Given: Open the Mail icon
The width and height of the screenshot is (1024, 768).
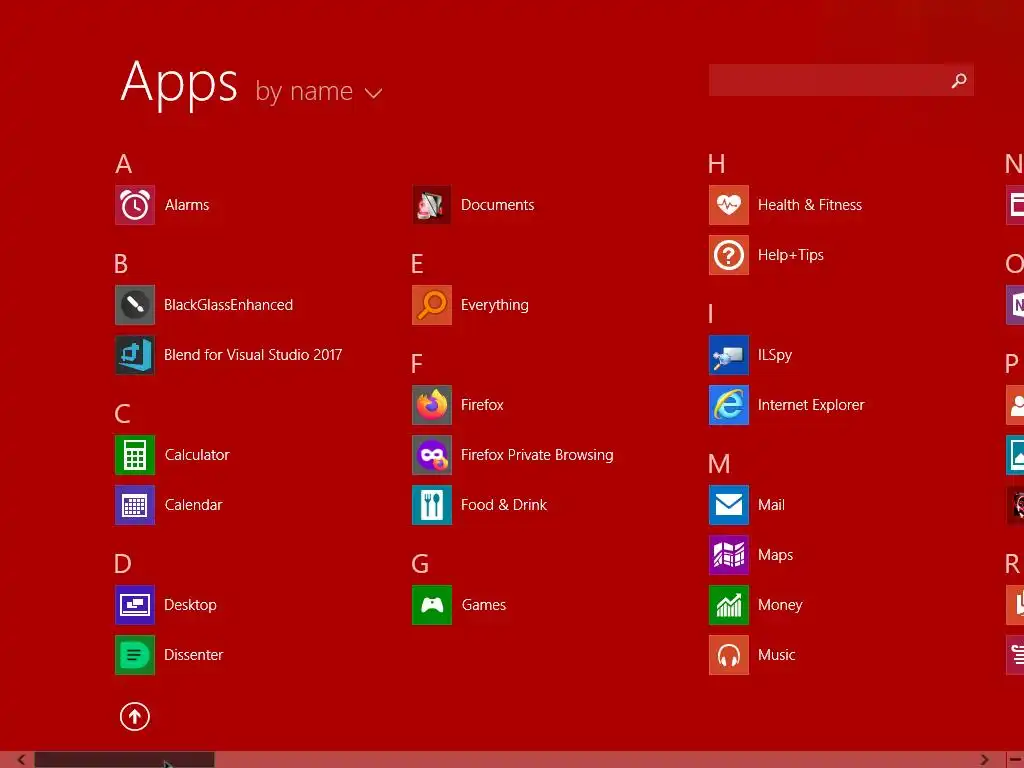Looking at the screenshot, I should point(729,505).
